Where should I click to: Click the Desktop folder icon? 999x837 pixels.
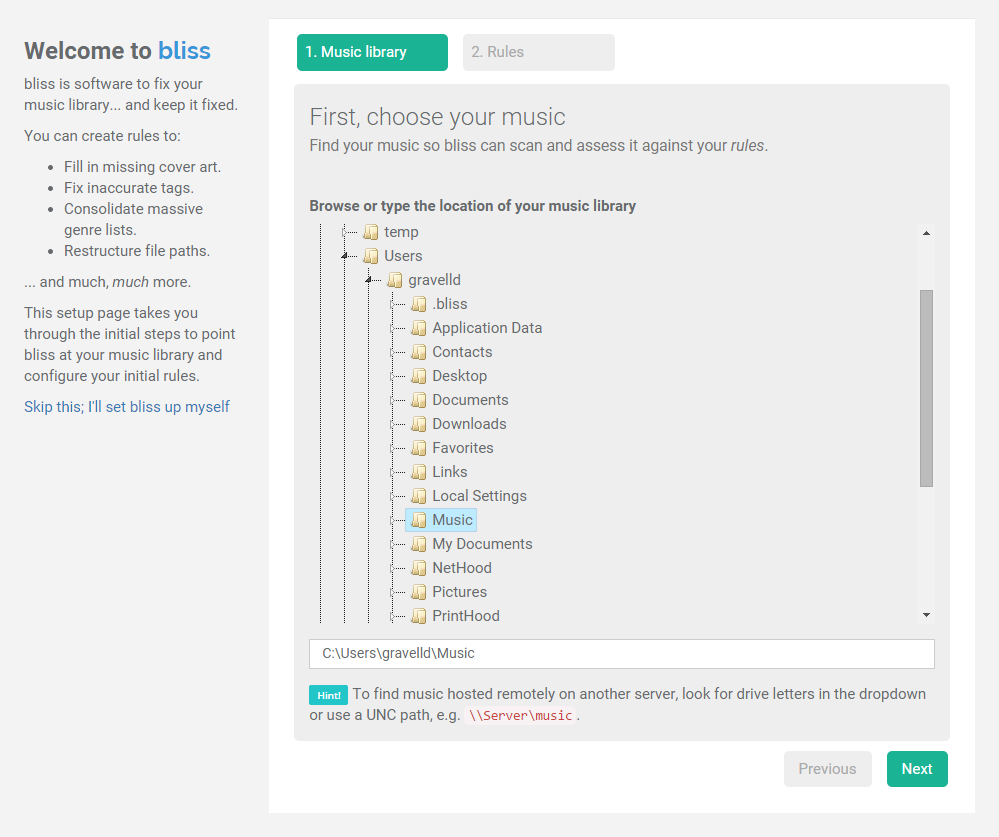(x=419, y=376)
